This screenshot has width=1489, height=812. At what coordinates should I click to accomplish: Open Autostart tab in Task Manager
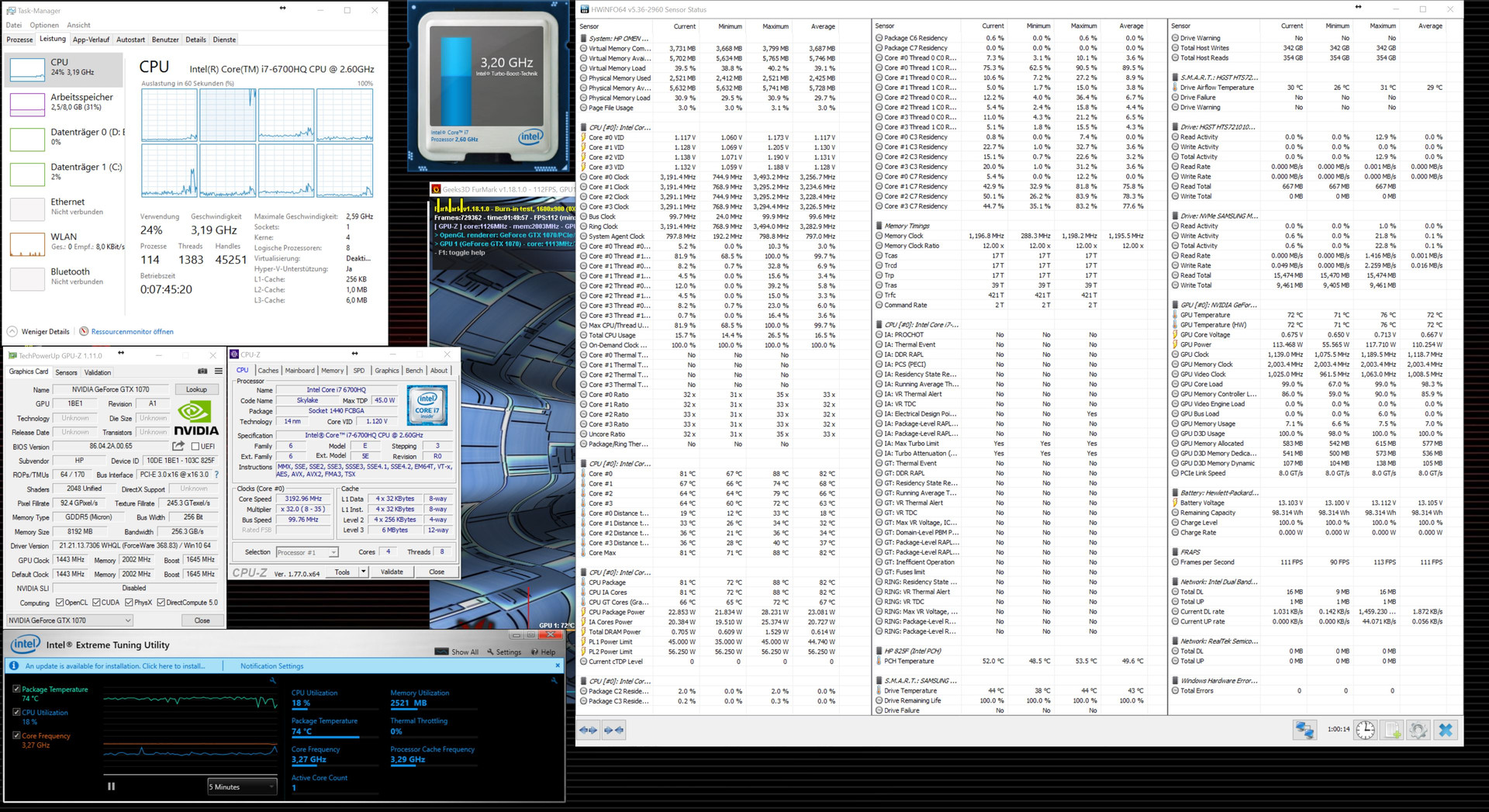pyautogui.click(x=130, y=40)
